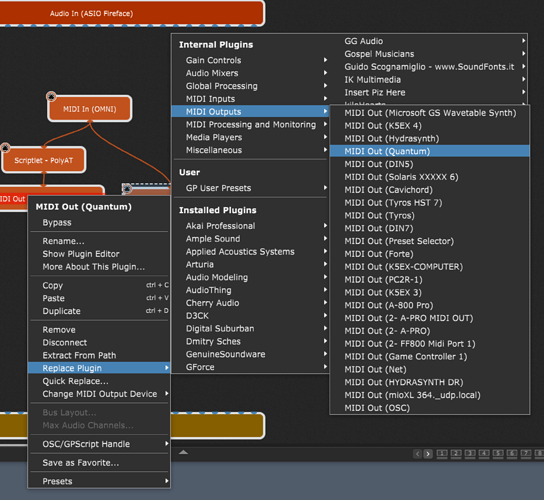Image resolution: width=544 pixels, height=500 pixels.
Task: Click the next page right-arrow icon
Action: pyautogui.click(x=428, y=454)
